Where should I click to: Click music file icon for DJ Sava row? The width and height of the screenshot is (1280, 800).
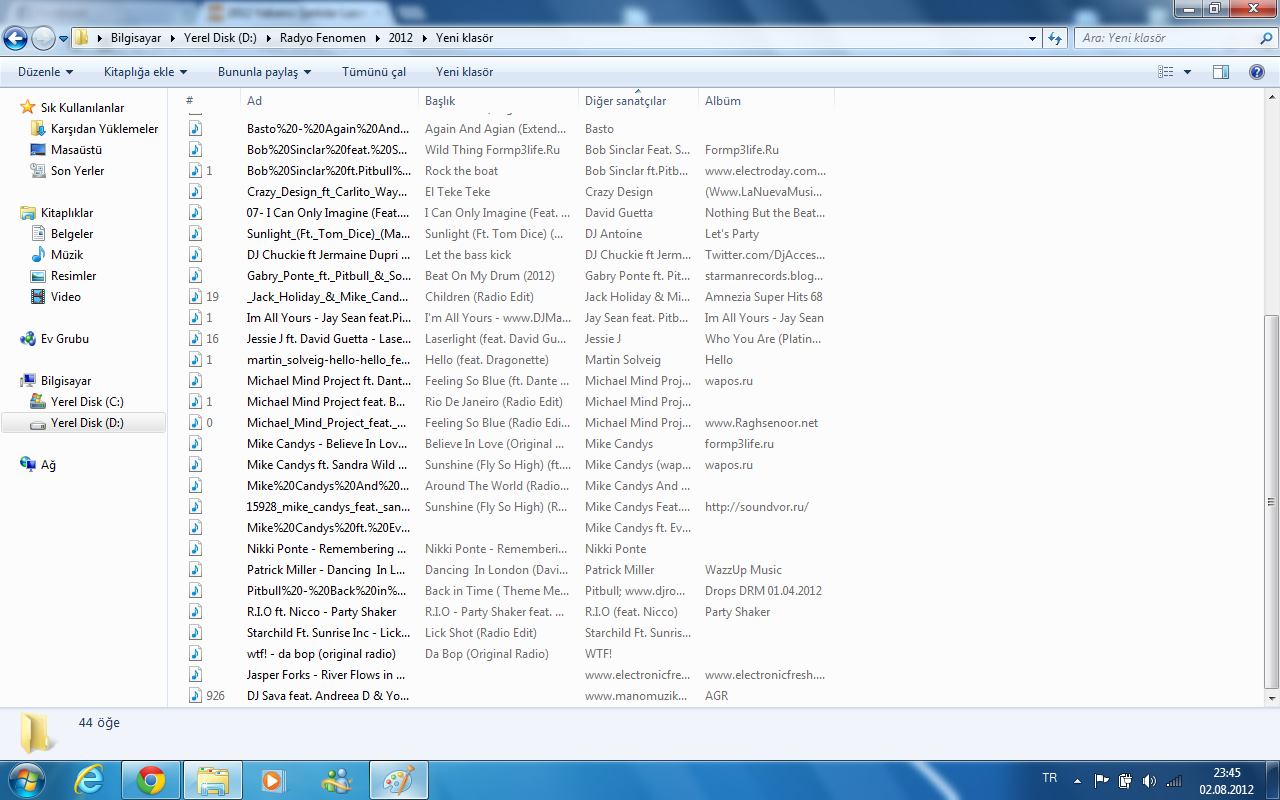click(195, 696)
